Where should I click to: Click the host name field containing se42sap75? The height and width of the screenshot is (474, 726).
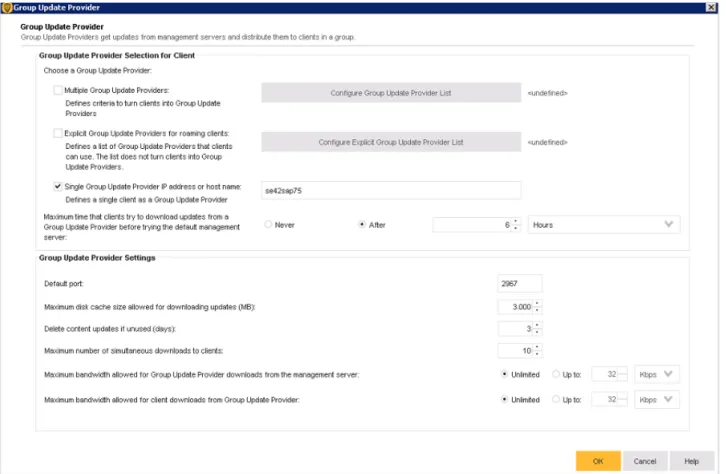tap(391, 190)
